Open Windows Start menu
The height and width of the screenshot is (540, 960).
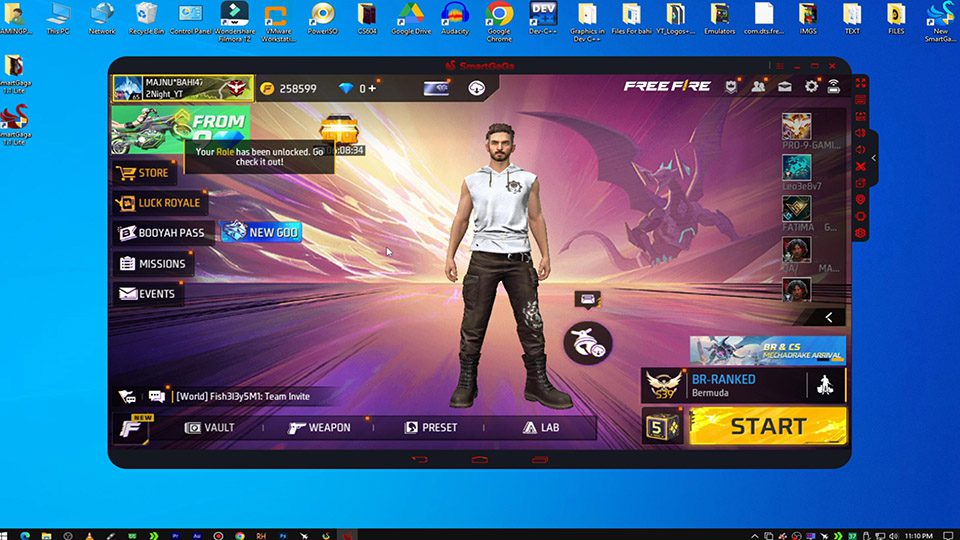point(4,535)
